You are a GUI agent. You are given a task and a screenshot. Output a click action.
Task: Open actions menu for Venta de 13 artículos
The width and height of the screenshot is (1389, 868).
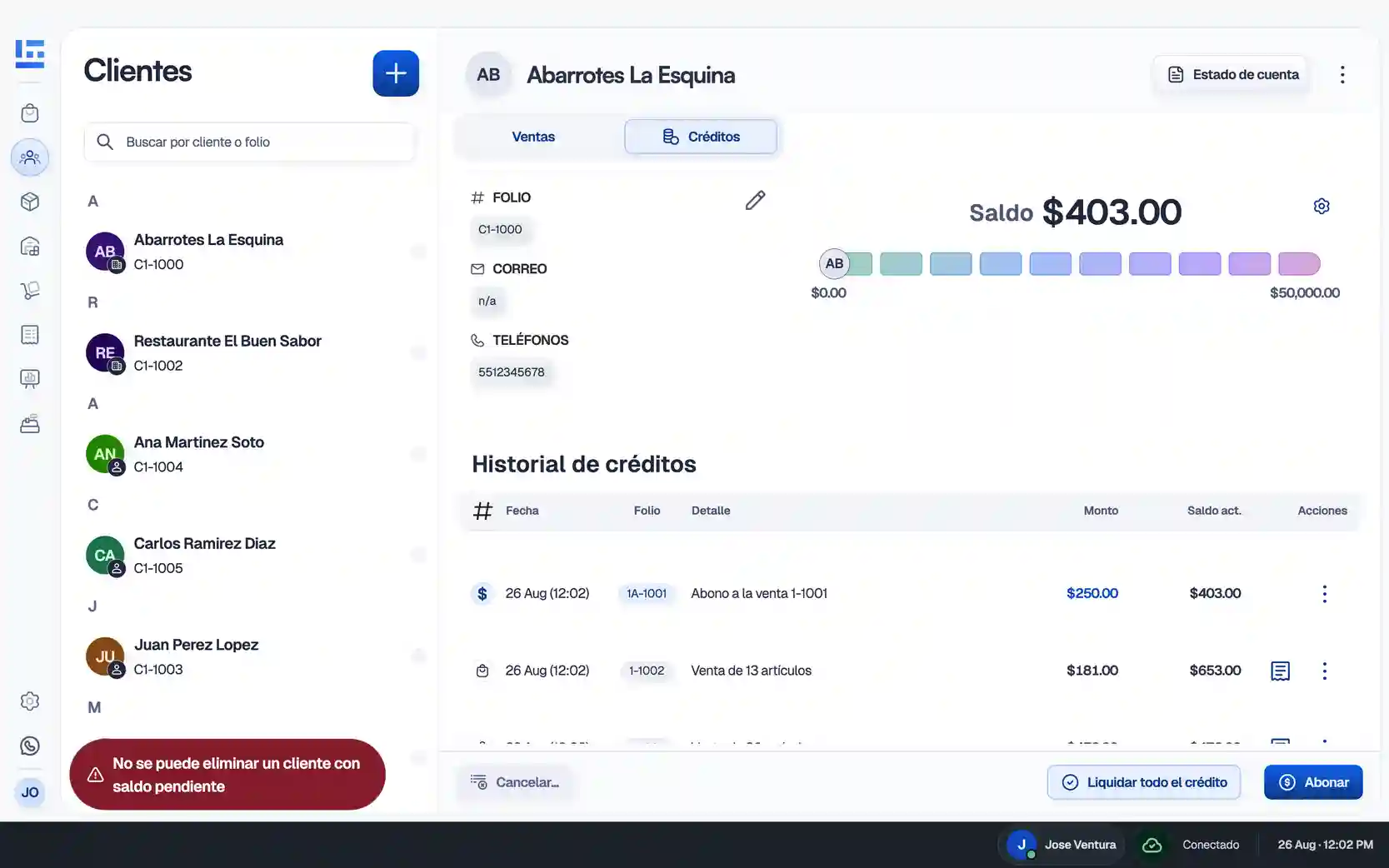coord(1325,671)
